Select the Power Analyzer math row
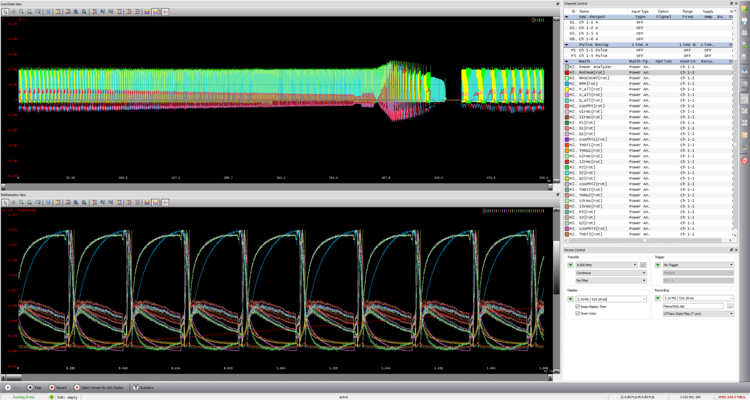The height and width of the screenshot is (400, 750). pyautogui.click(x=648, y=67)
